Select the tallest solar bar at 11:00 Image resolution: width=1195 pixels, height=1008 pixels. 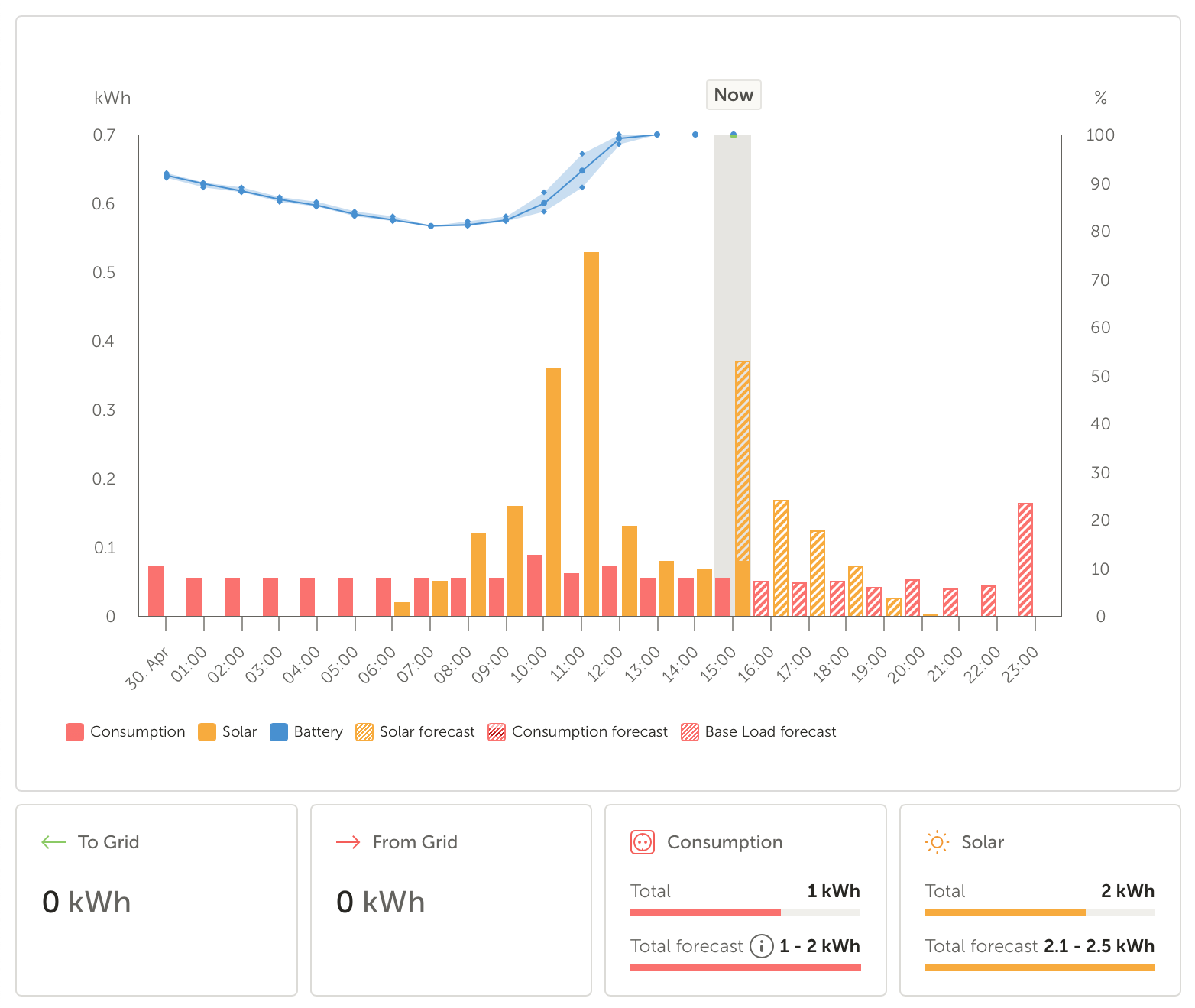coord(591,434)
